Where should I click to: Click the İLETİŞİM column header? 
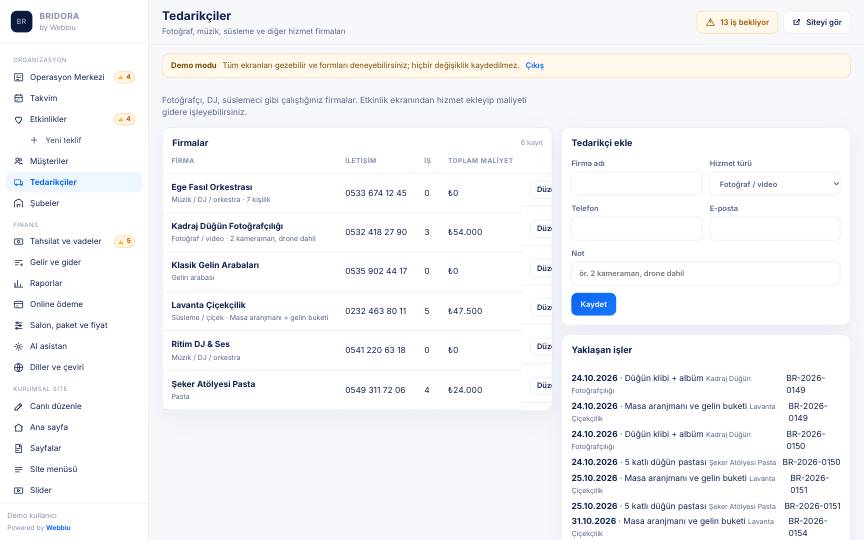[x=360, y=160]
